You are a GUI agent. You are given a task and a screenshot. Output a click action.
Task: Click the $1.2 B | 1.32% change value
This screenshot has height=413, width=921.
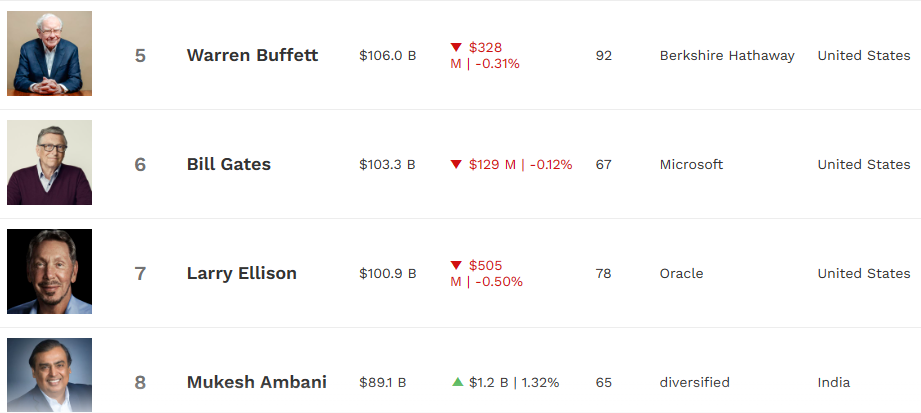point(514,382)
